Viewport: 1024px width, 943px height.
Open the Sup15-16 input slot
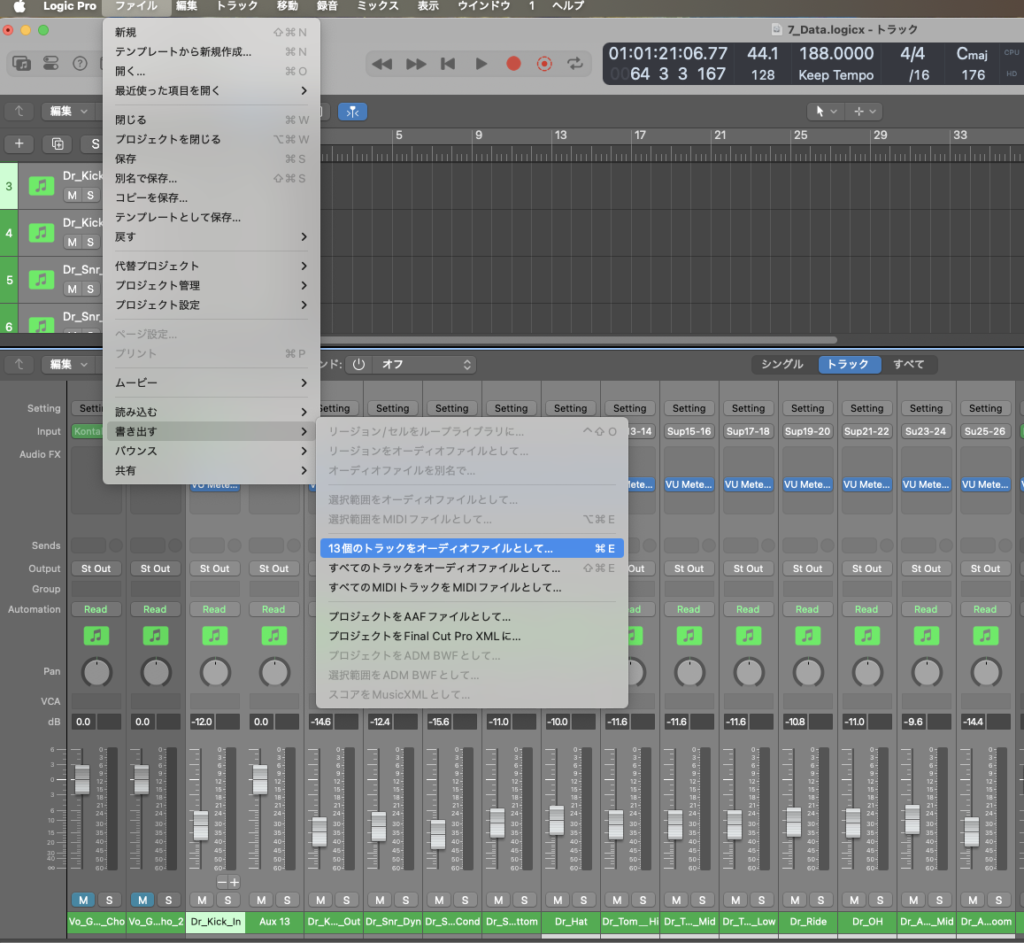pos(689,432)
